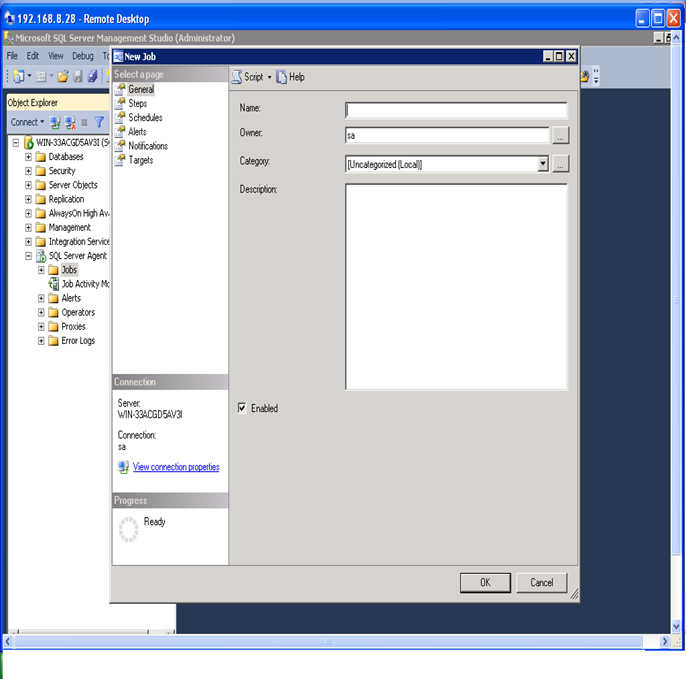Viewport: 686px width, 679px height.
Task: Click the SQL Server Agent icon
Action: tap(41, 256)
